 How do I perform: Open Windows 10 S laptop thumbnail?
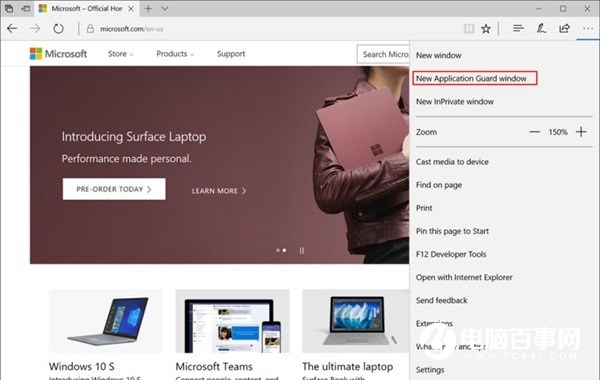(x=106, y=321)
